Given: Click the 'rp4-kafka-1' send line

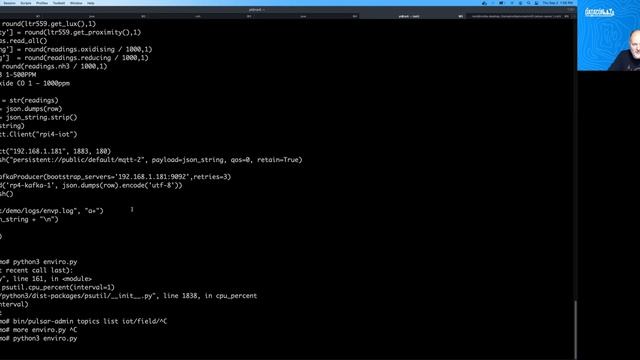Looking at the screenshot, I should pos(91,185).
